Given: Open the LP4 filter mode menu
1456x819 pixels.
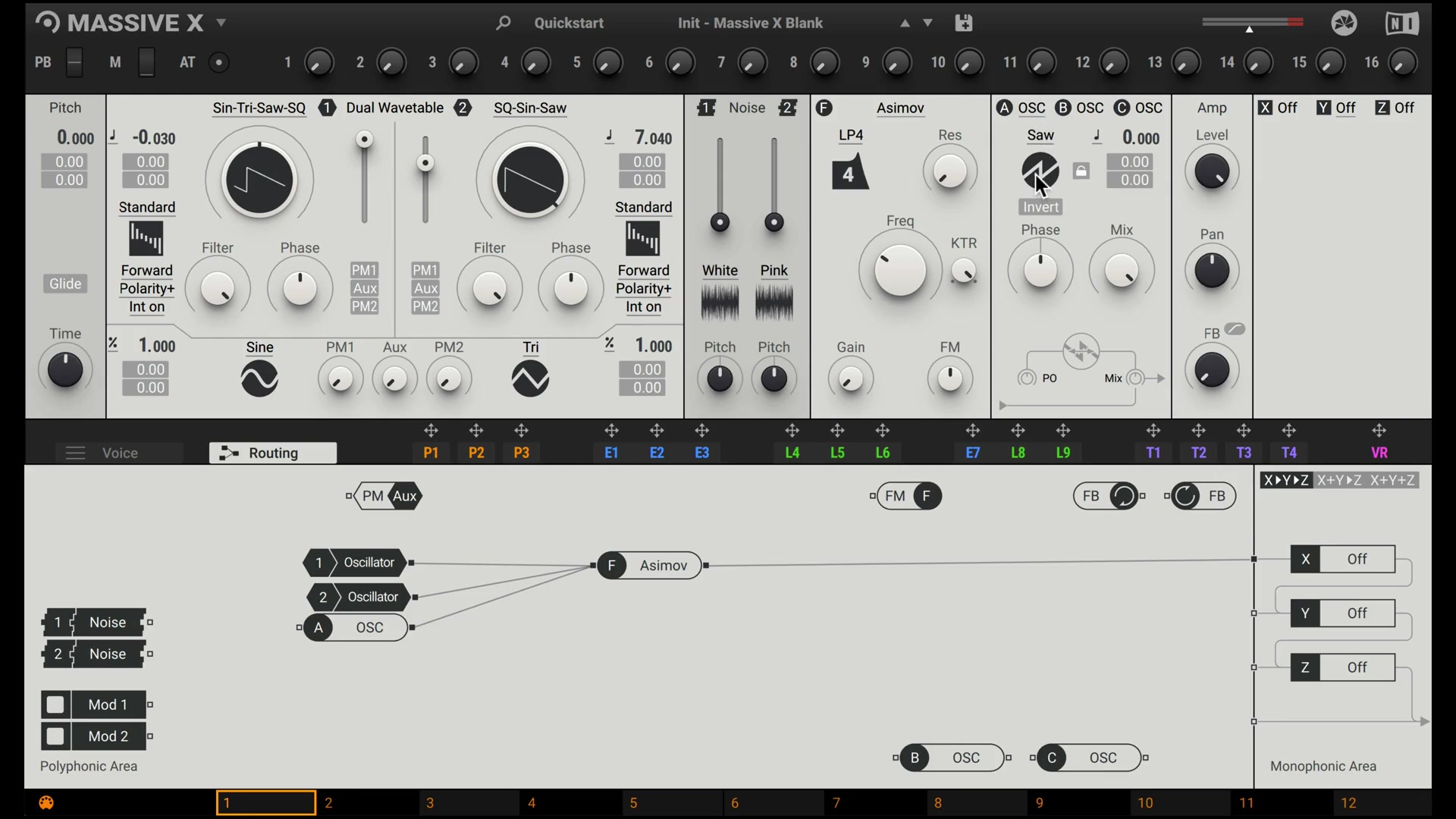Looking at the screenshot, I should tap(851, 135).
